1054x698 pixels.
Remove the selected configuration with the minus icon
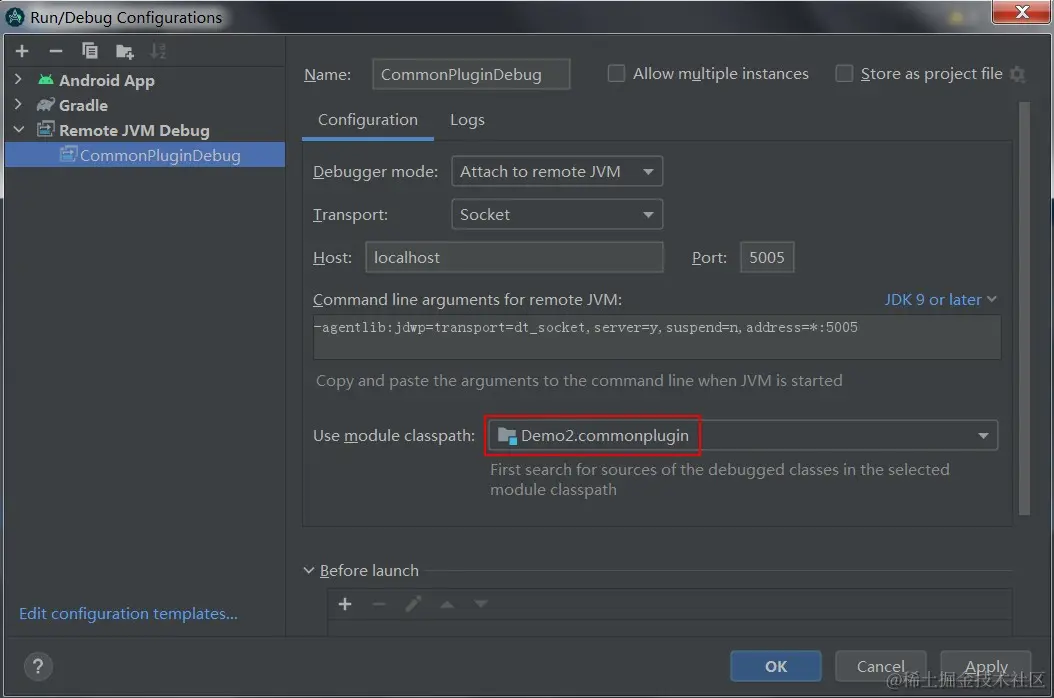coord(56,51)
